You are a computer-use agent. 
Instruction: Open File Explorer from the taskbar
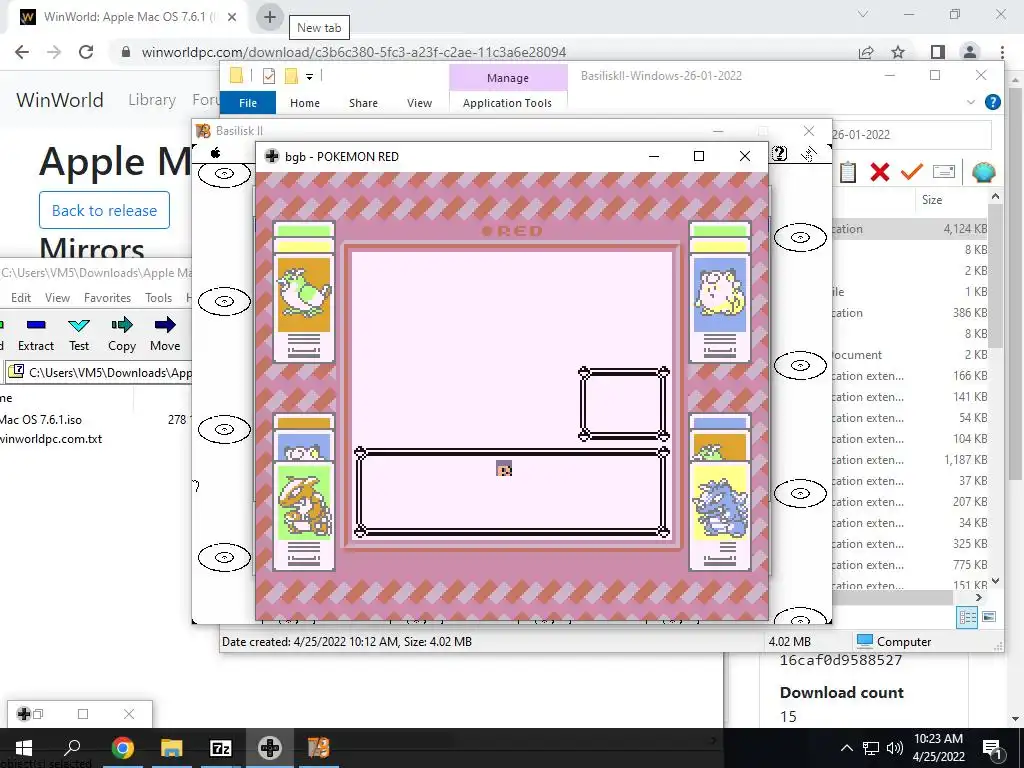point(172,748)
